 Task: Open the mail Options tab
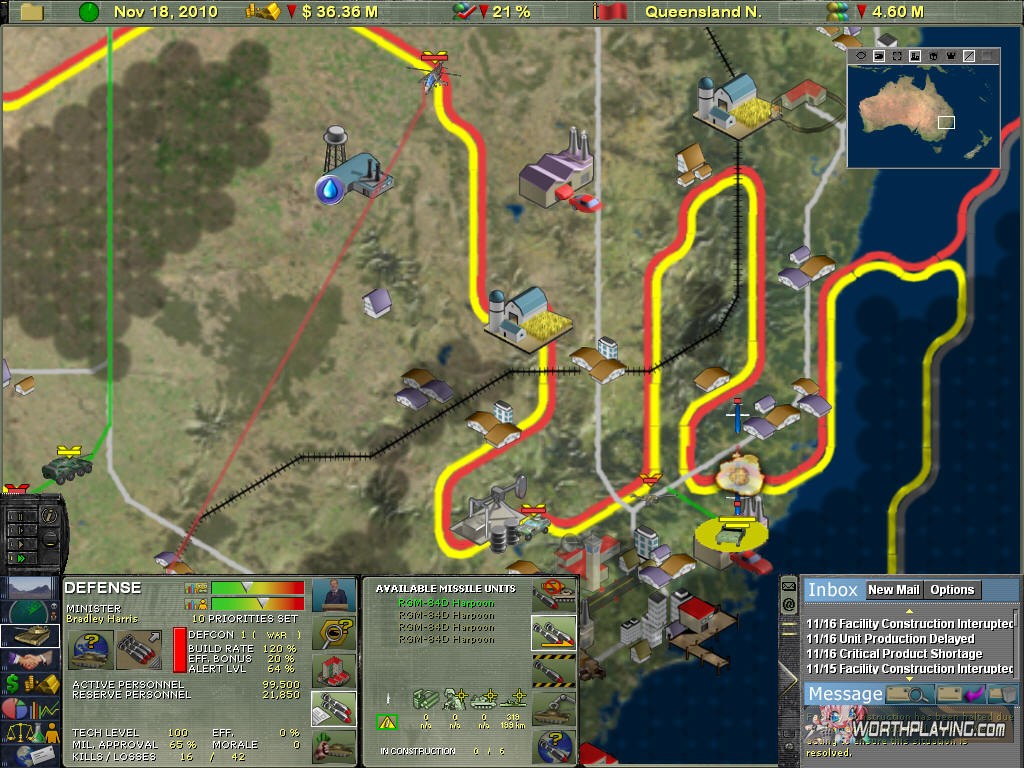coord(952,590)
